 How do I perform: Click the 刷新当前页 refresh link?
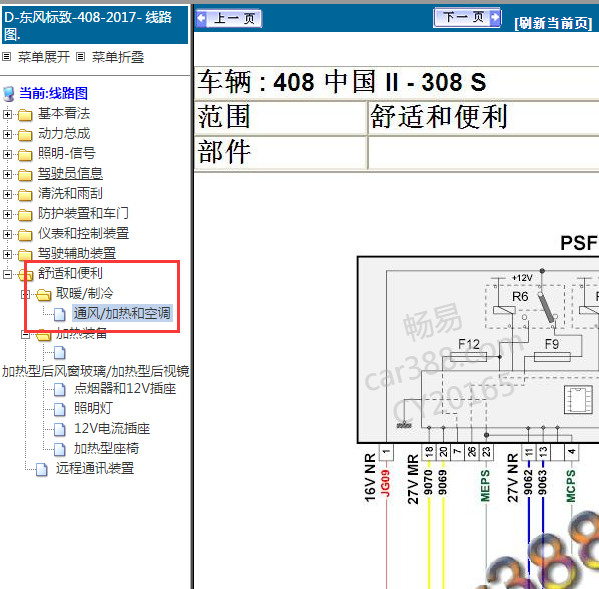point(554,23)
